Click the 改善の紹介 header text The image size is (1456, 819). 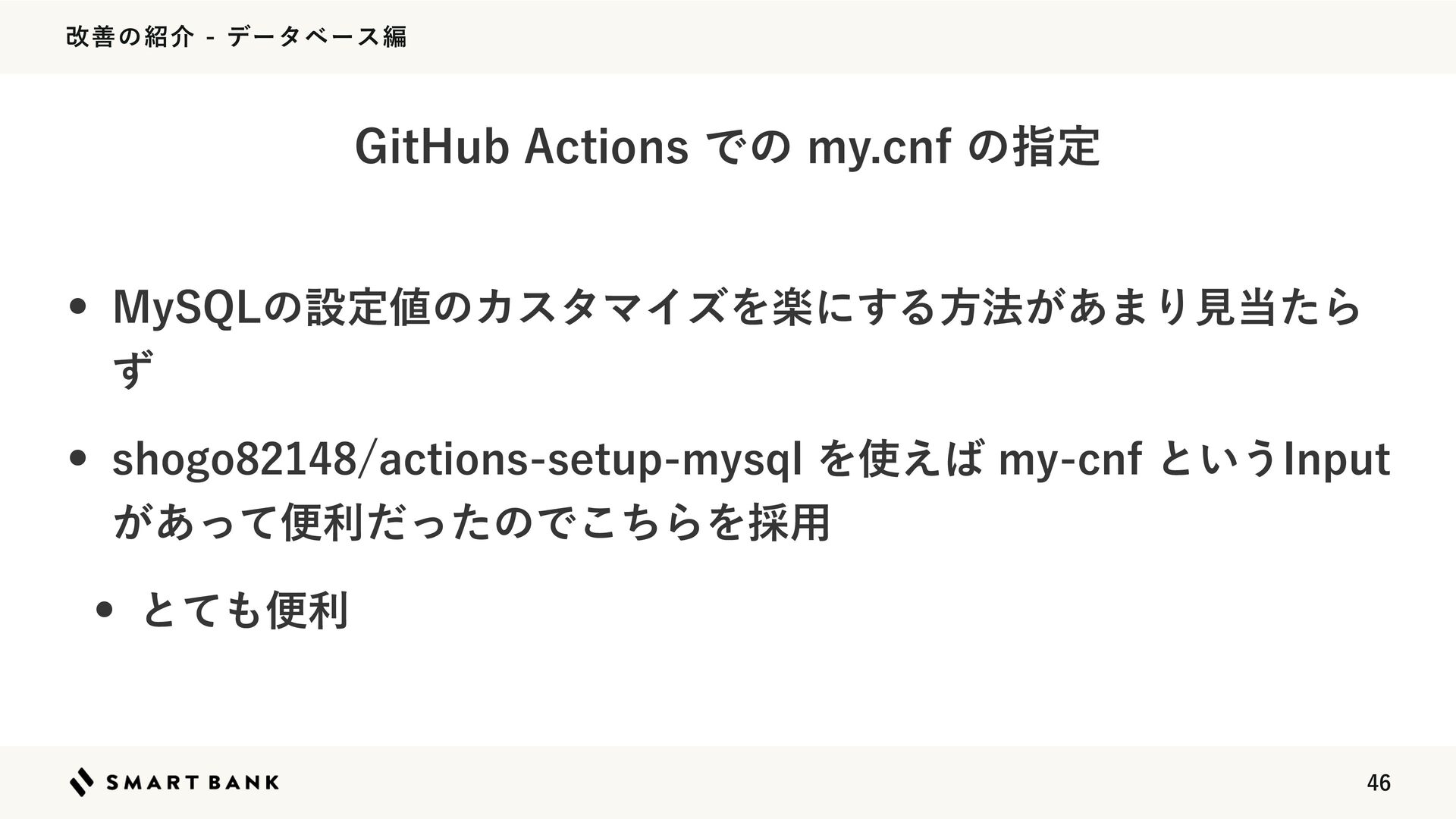click(x=130, y=36)
